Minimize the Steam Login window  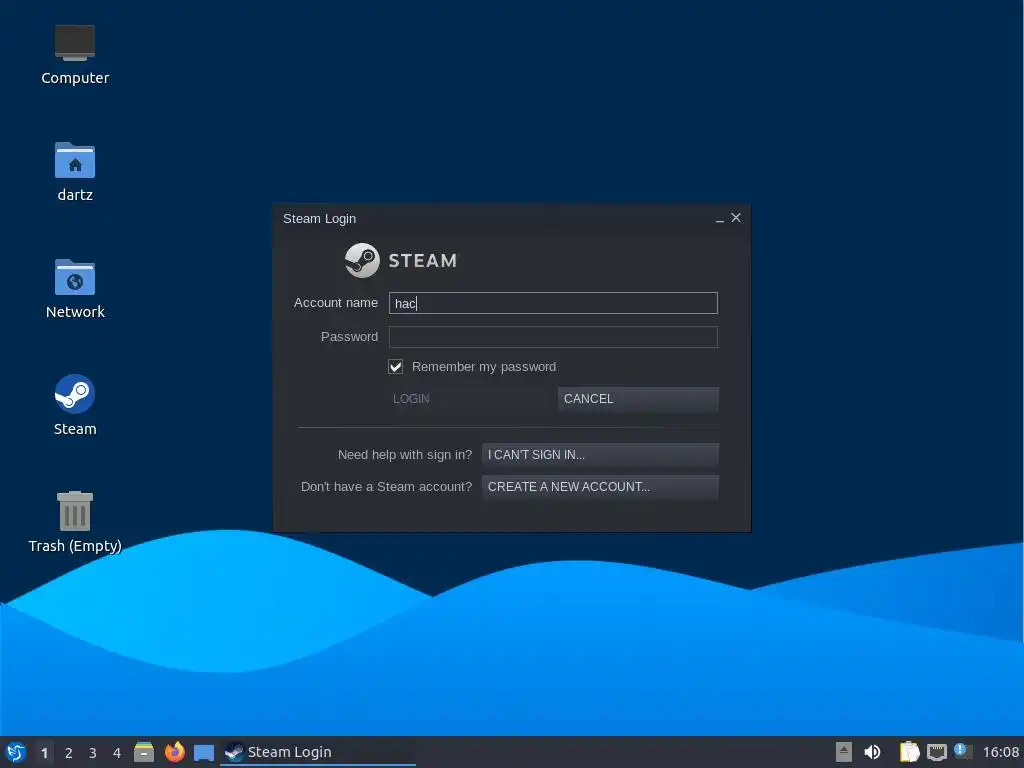click(x=720, y=219)
